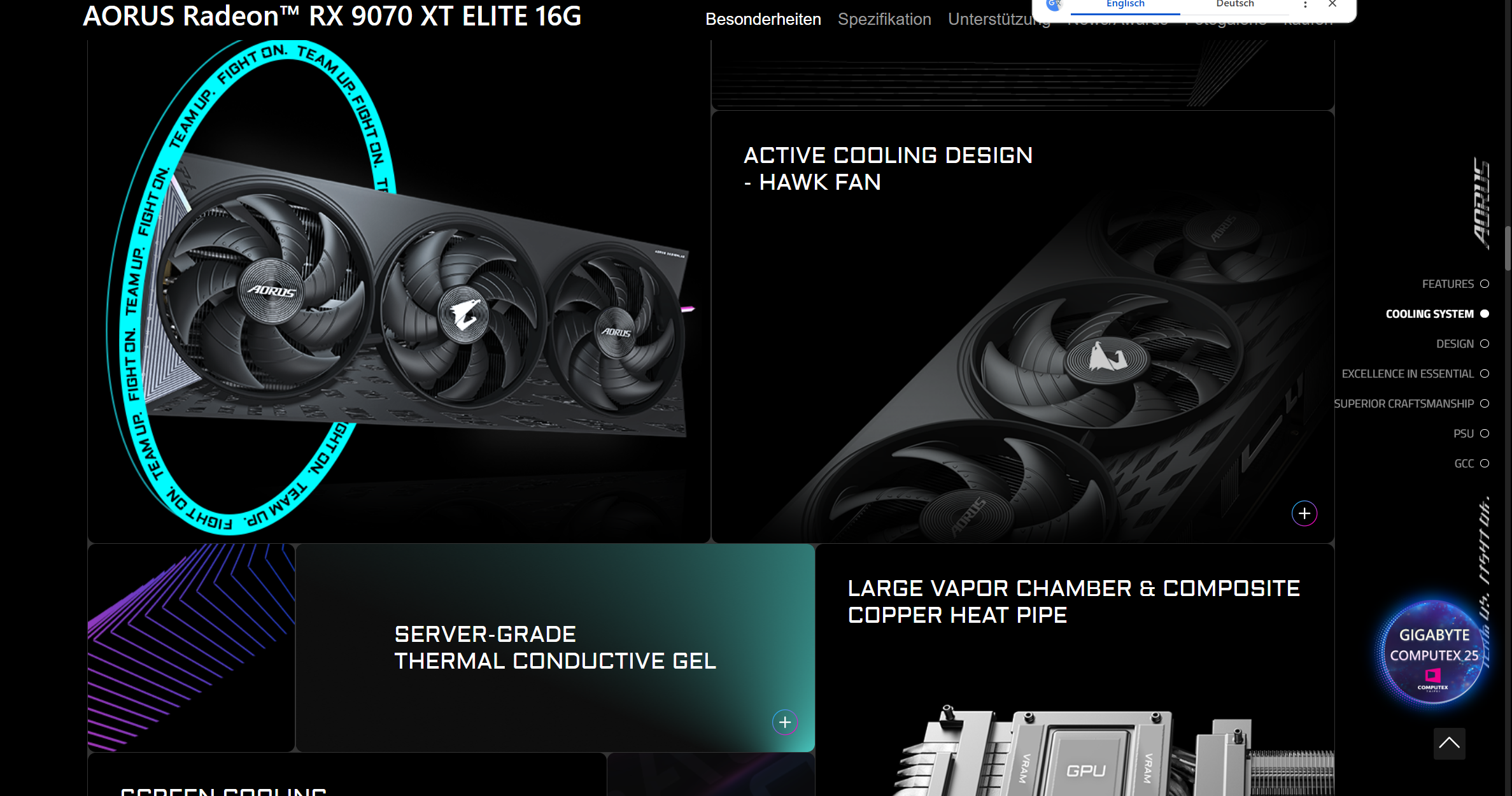Open the Gigabyte Computex 25 badge
The image size is (1512, 796).
click(x=1434, y=652)
